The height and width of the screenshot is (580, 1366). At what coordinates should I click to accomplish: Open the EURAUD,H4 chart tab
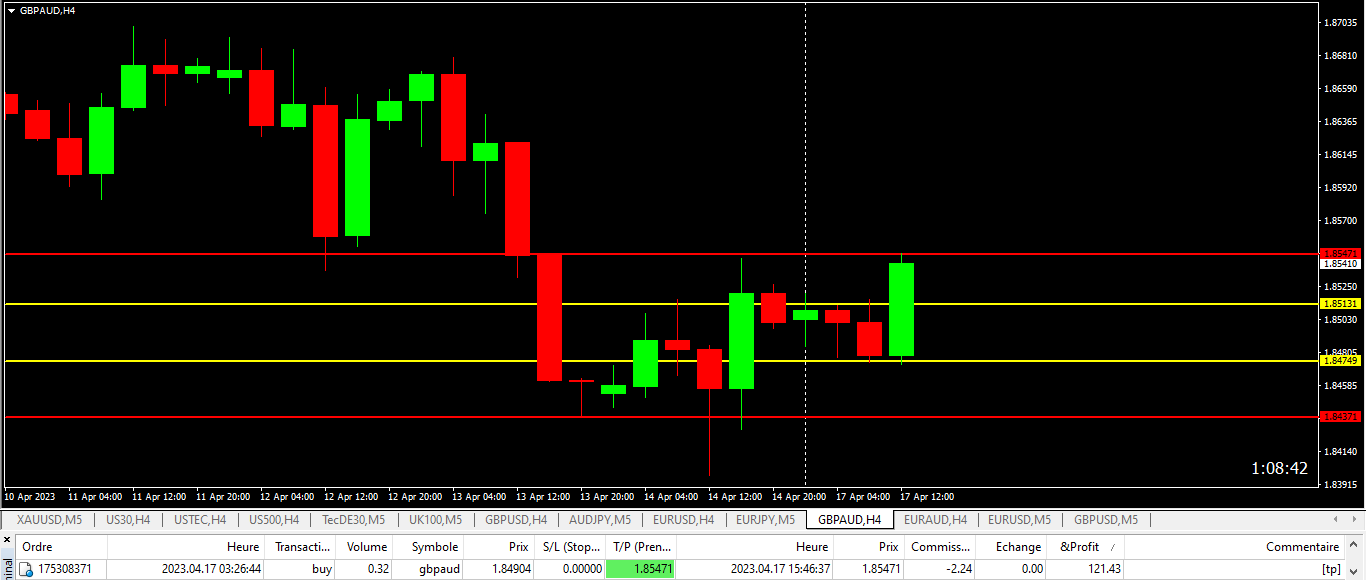click(x=935, y=520)
